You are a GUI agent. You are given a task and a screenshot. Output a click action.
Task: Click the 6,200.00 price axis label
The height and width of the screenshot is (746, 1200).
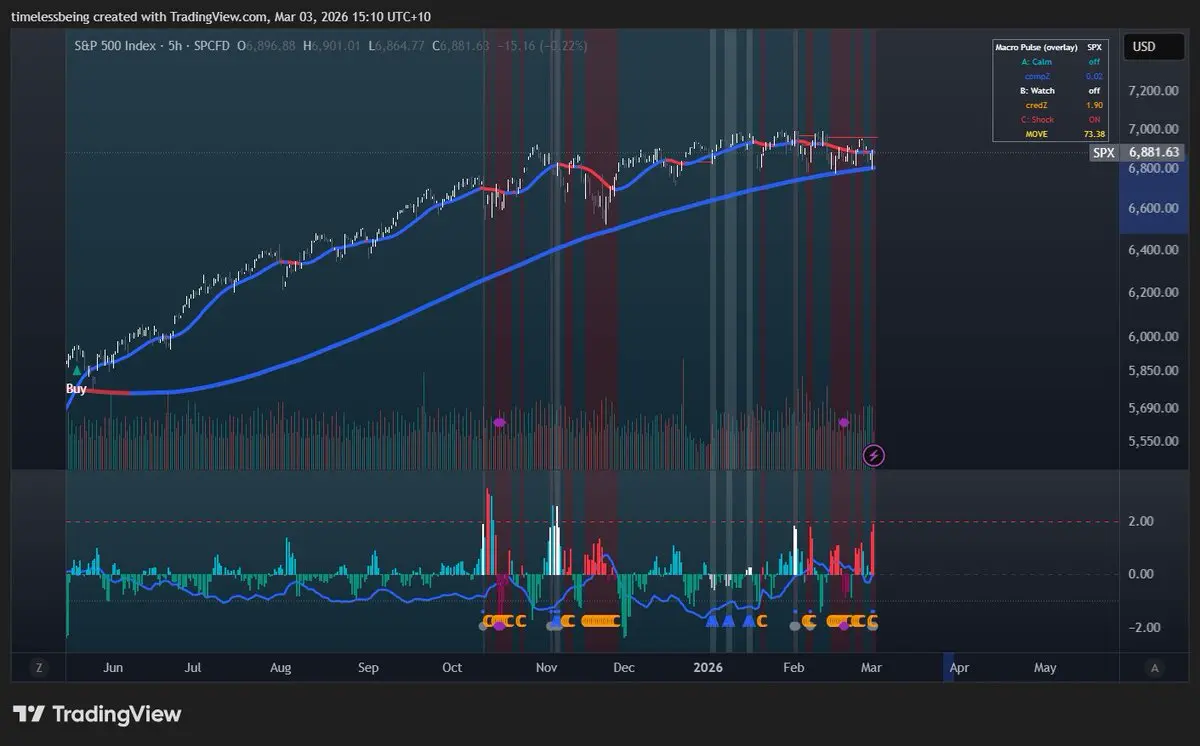(1152, 293)
